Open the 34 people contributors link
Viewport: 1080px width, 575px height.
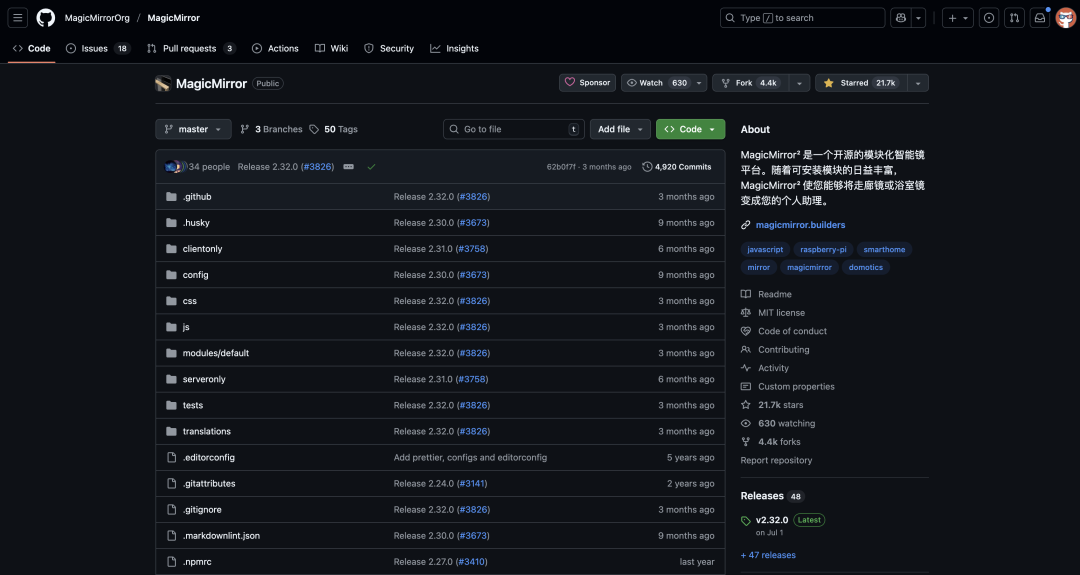tap(209, 167)
